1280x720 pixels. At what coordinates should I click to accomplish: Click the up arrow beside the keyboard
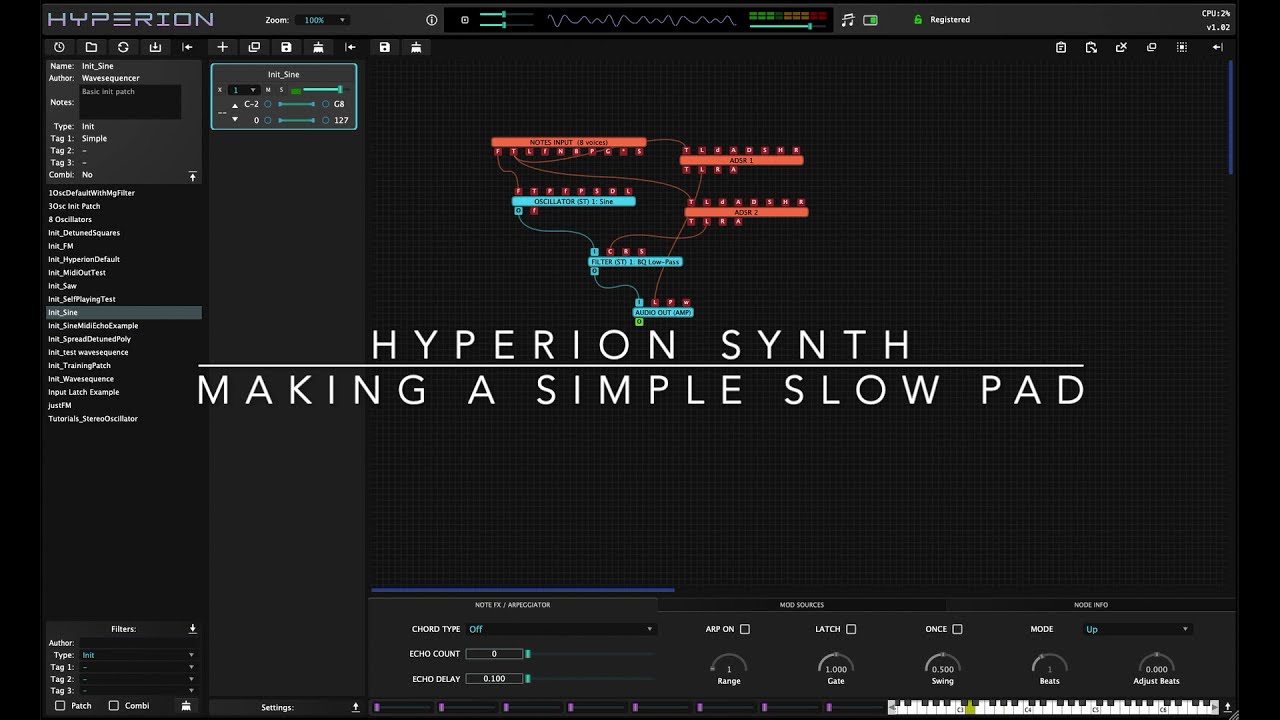[x=1227, y=707]
